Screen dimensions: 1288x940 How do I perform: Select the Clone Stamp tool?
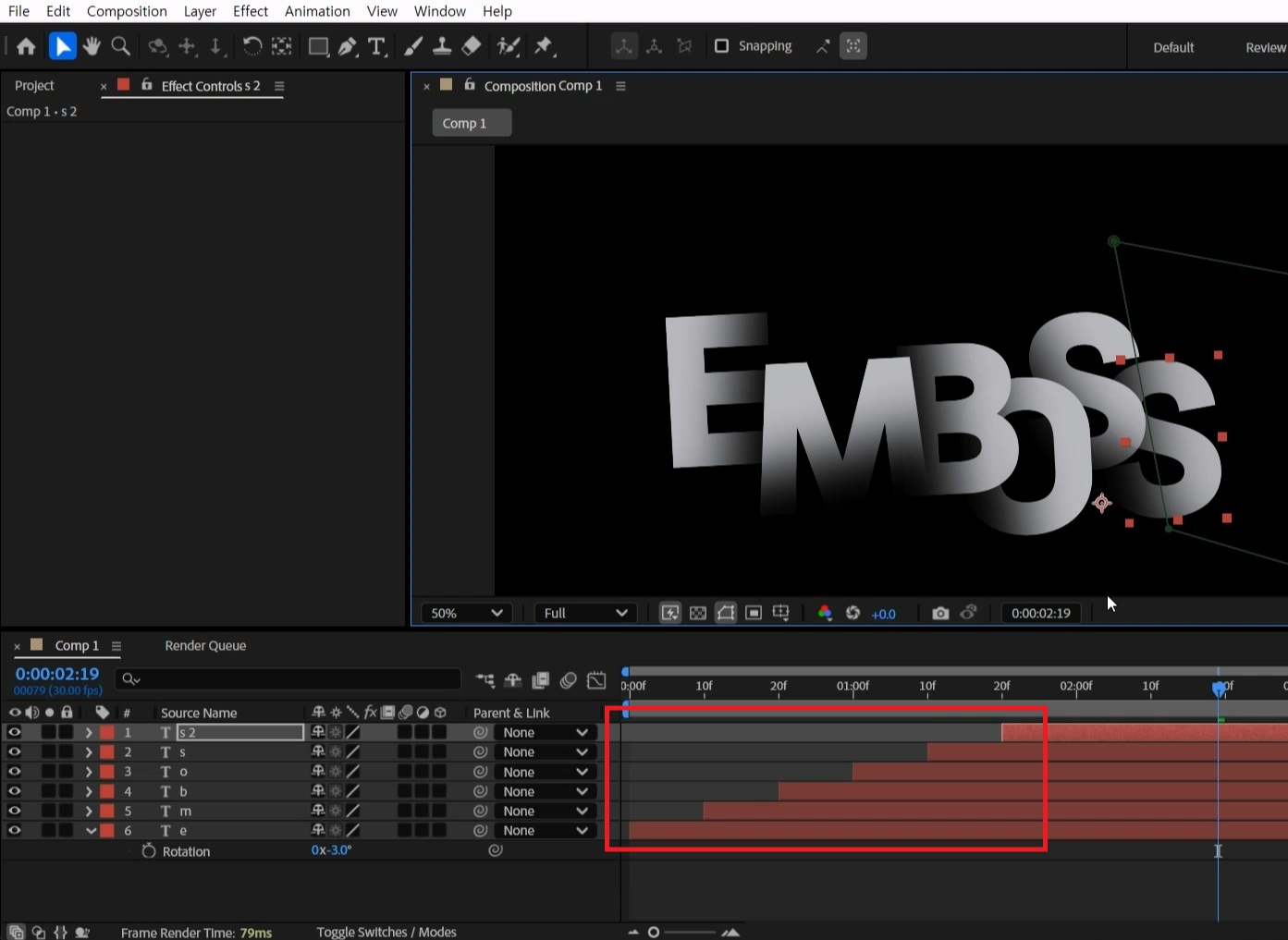coord(442,46)
